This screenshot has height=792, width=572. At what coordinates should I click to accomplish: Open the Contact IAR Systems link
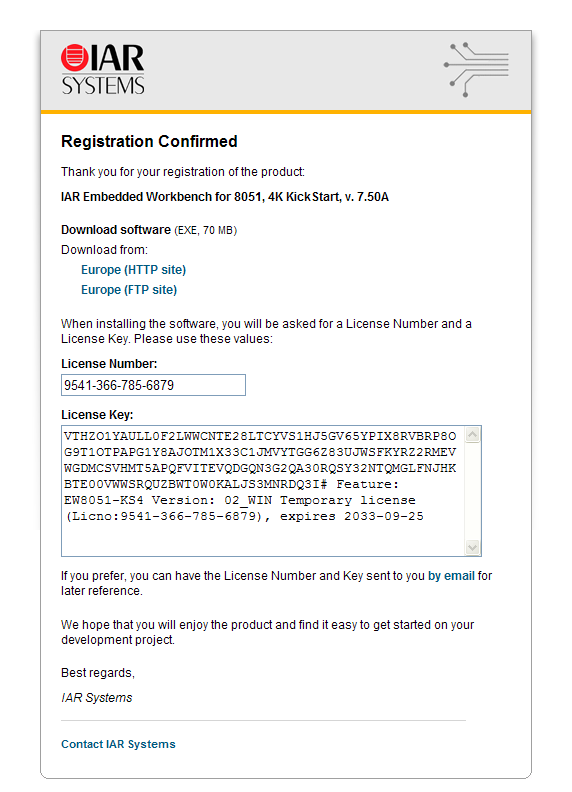pyautogui.click(x=118, y=744)
